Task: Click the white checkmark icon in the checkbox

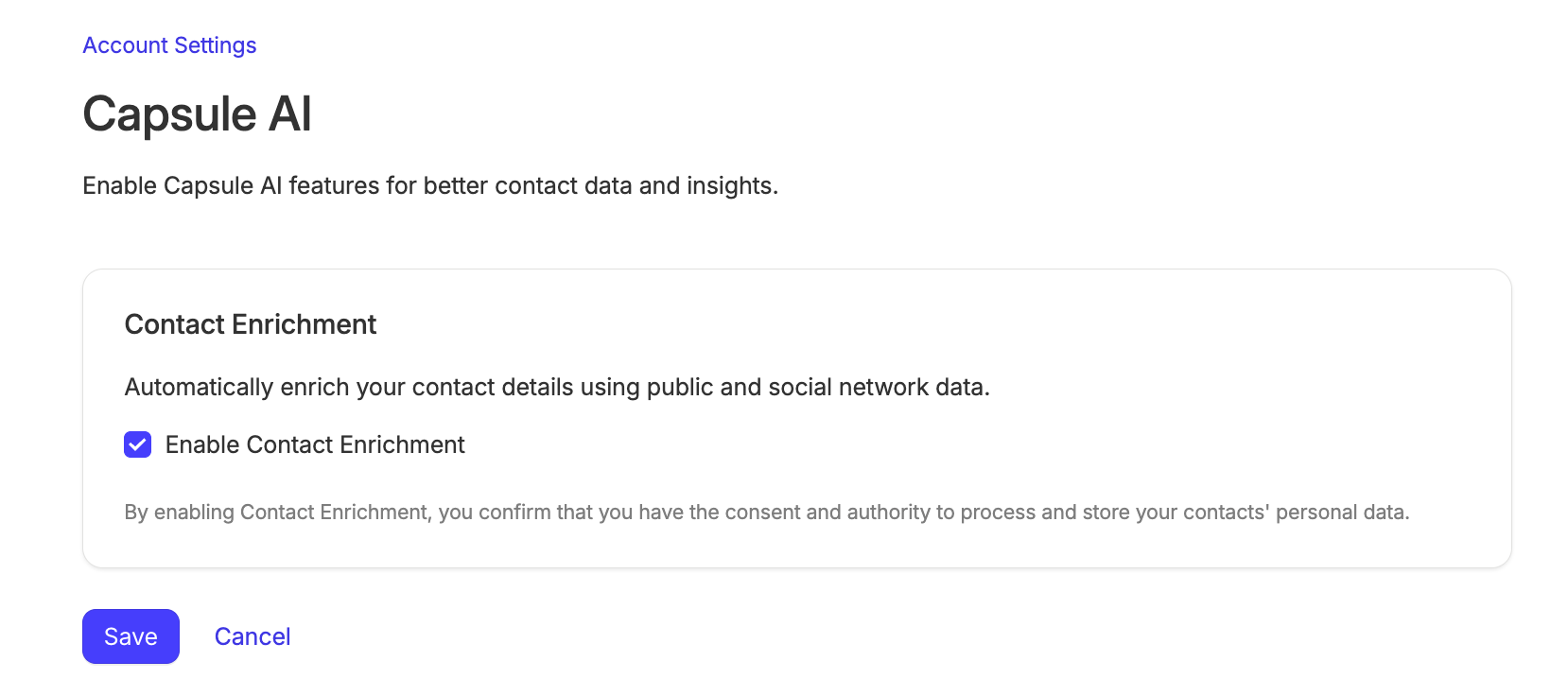Action: point(138,444)
